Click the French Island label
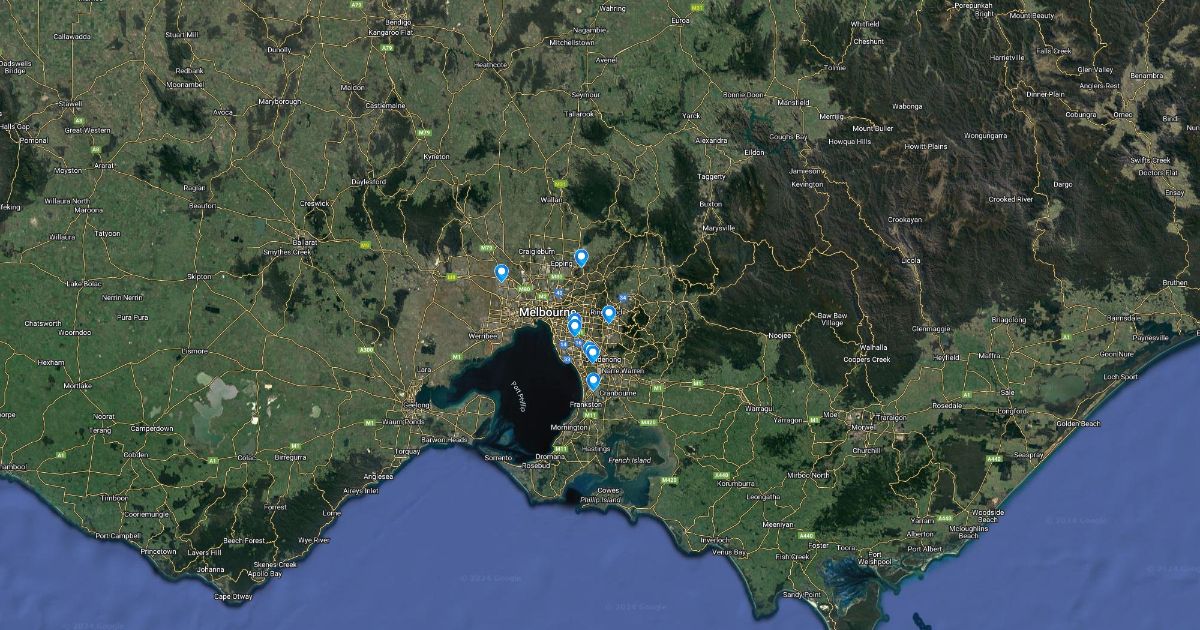 click(x=629, y=460)
